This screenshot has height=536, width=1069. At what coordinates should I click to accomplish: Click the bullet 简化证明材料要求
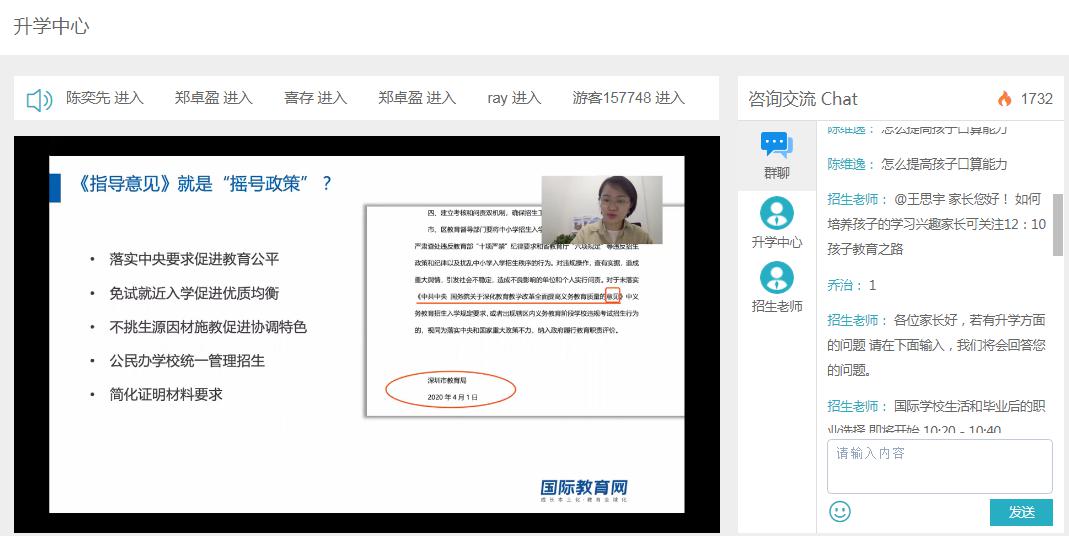click(166, 394)
